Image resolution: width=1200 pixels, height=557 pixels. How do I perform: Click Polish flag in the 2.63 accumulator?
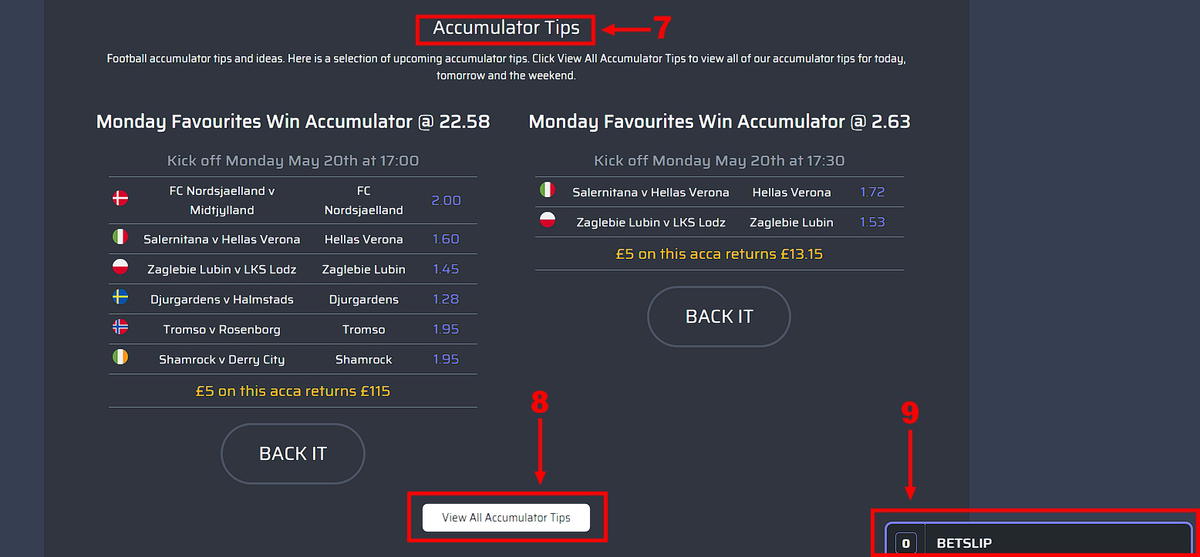click(x=547, y=221)
